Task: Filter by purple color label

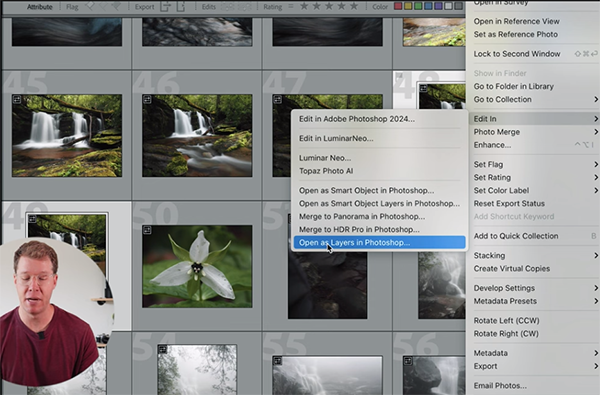Action: [439, 7]
